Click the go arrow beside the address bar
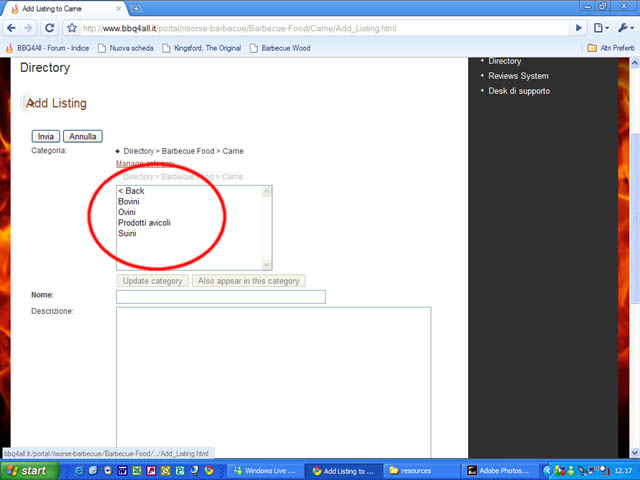This screenshot has width=640, height=480. coord(578,28)
